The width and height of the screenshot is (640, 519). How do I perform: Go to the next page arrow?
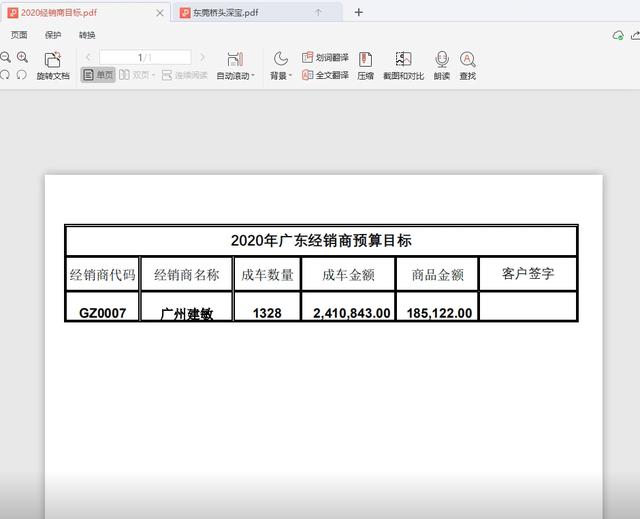[202, 57]
